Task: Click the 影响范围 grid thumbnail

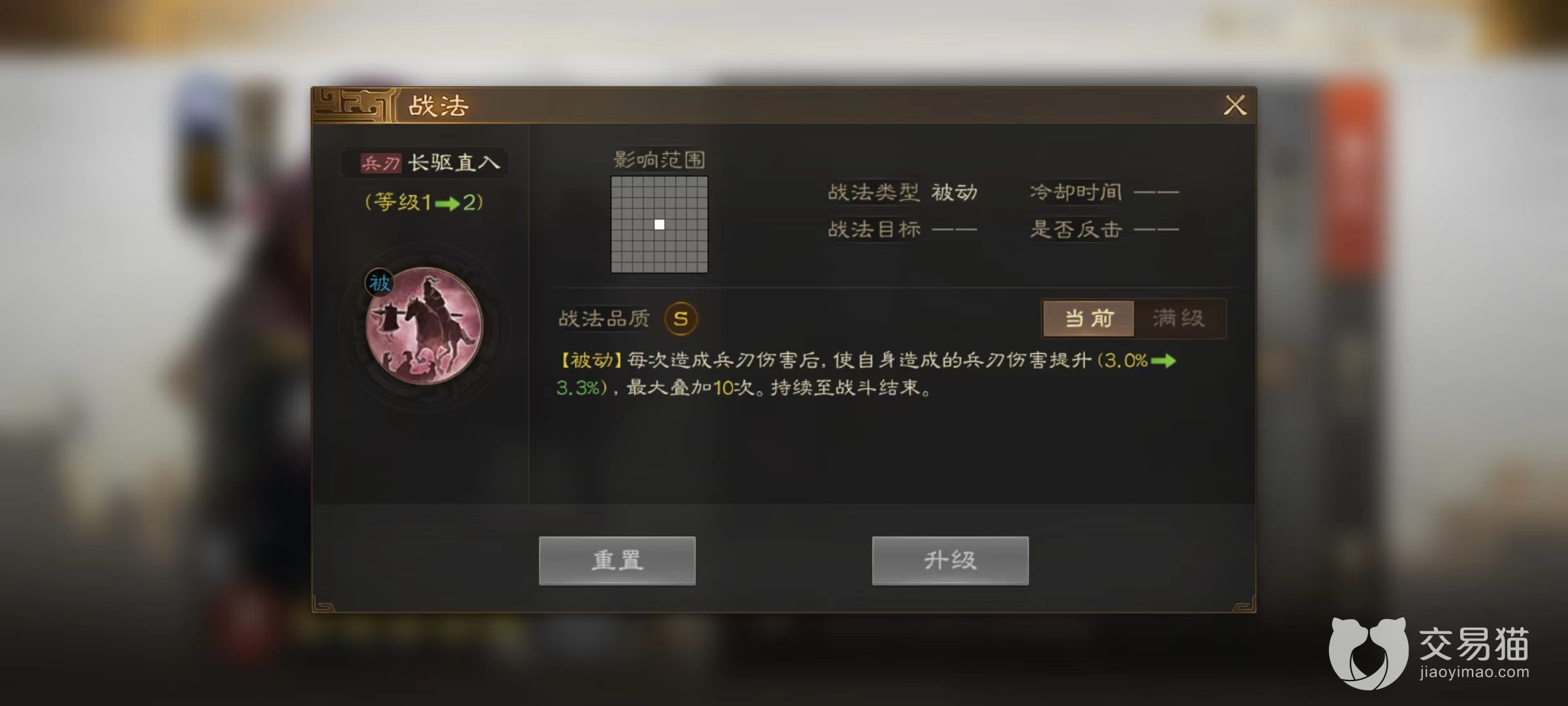Action: (659, 224)
